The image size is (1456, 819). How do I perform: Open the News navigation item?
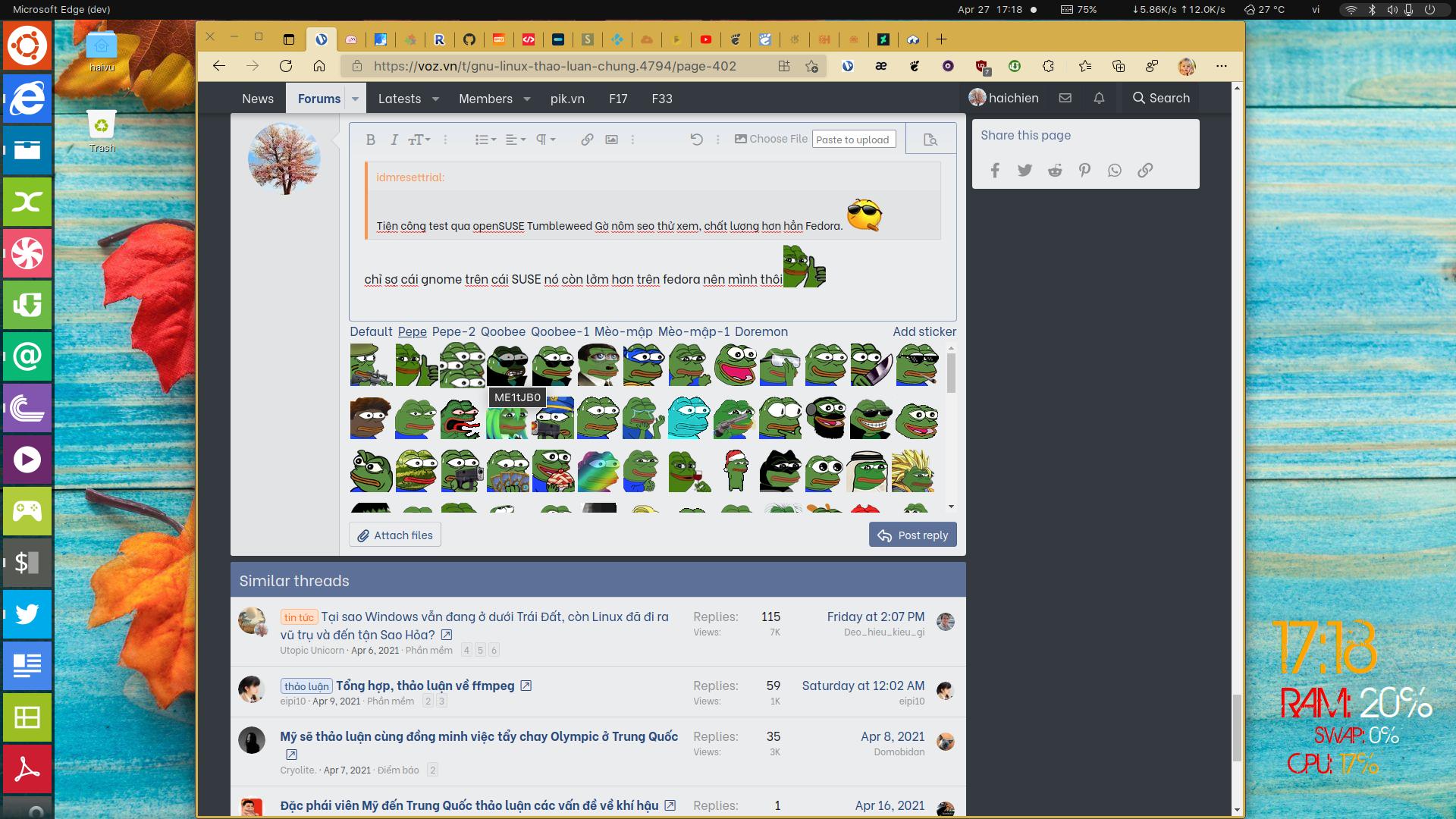258,99
